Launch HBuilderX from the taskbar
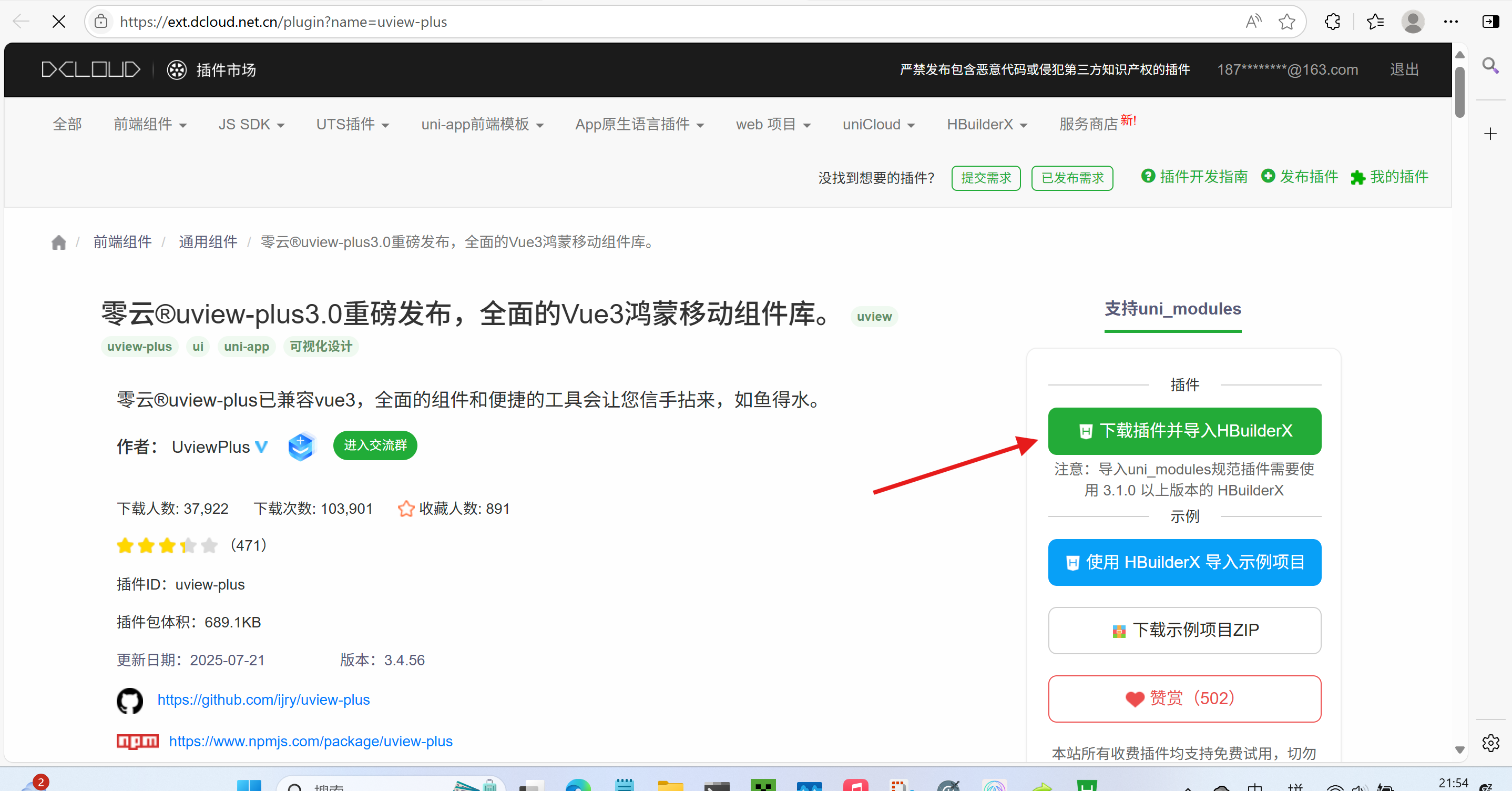Image resolution: width=1512 pixels, height=791 pixels. 1087,785
